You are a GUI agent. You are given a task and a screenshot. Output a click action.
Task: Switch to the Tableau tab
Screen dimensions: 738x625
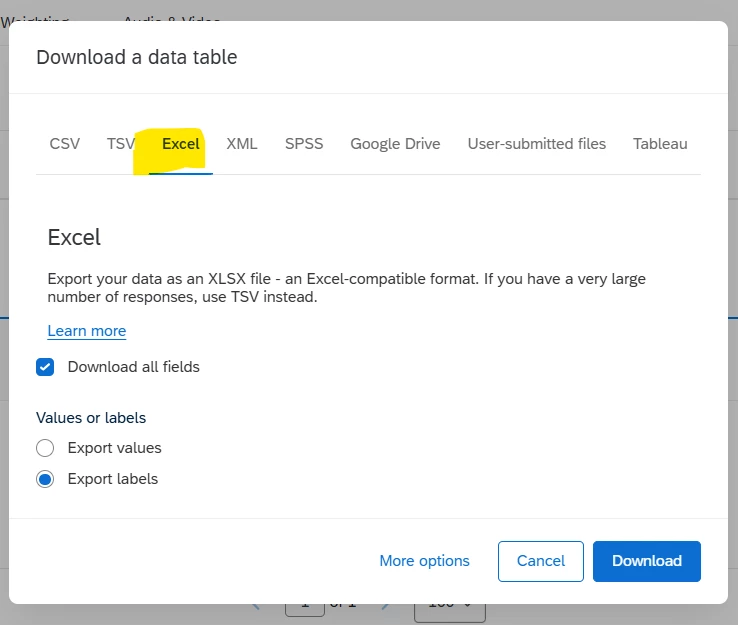coord(660,144)
